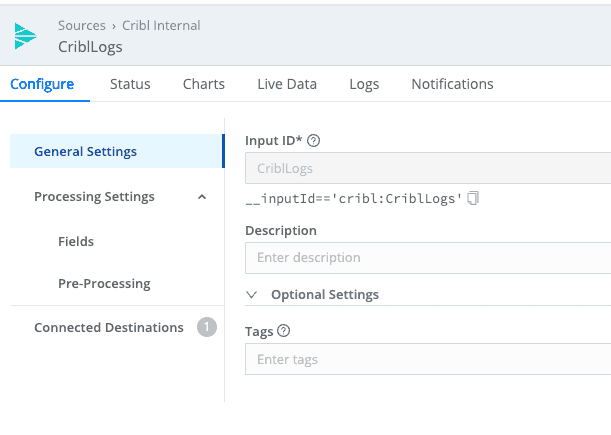Switch to the Status tab

(x=130, y=84)
